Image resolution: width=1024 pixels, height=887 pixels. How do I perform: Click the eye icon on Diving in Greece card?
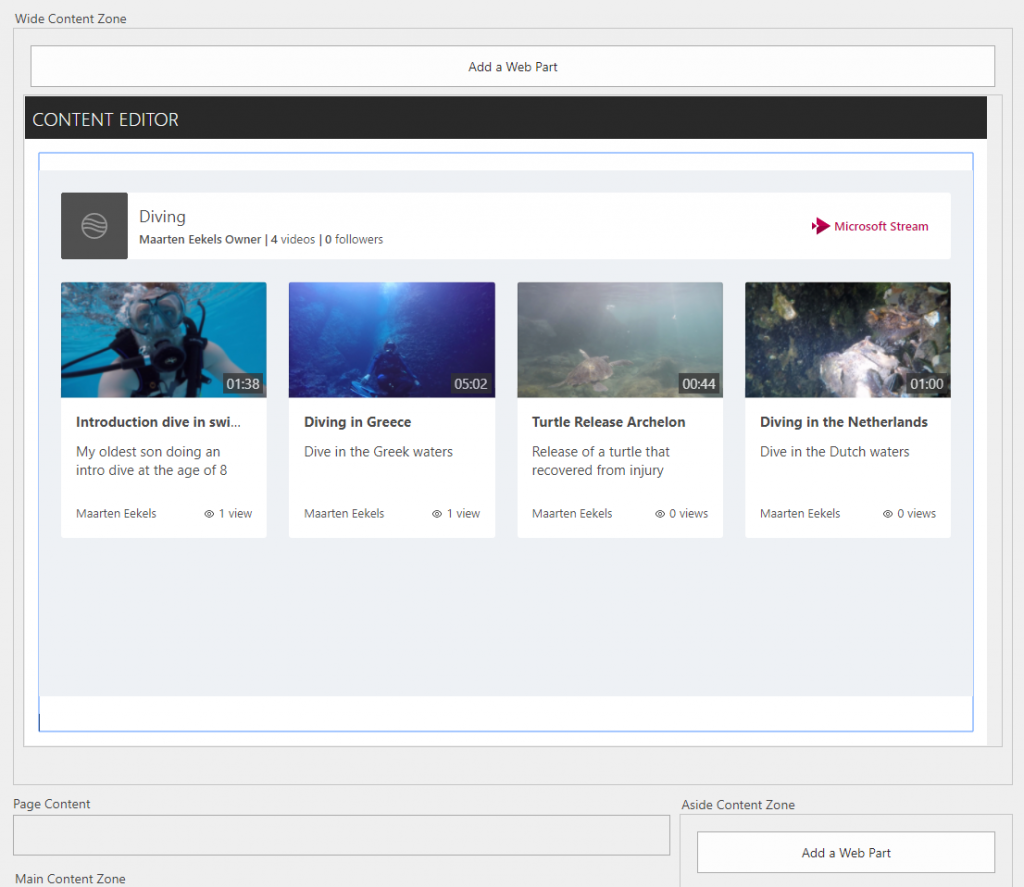[x=437, y=514]
